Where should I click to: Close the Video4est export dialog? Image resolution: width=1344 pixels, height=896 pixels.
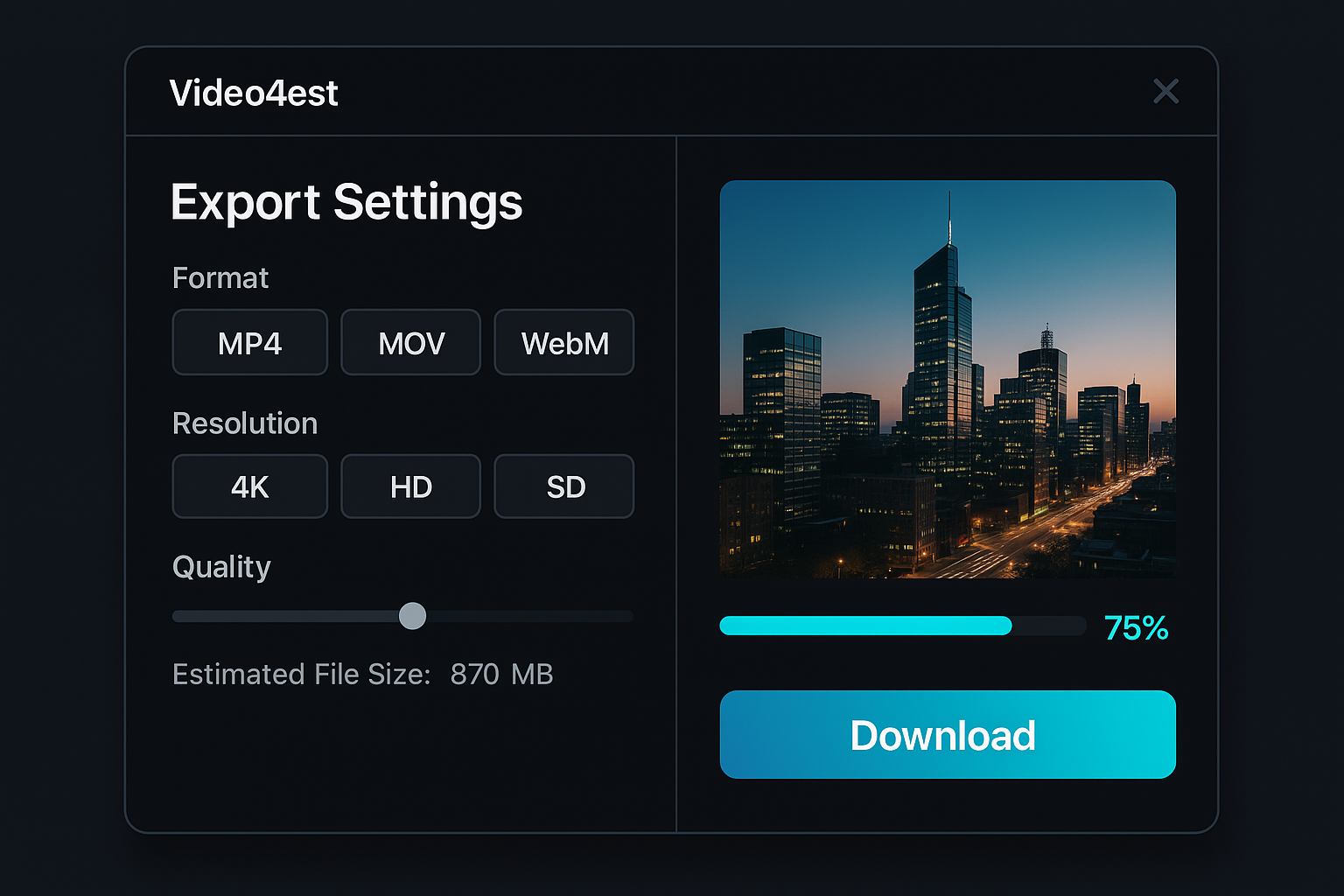(x=1165, y=91)
